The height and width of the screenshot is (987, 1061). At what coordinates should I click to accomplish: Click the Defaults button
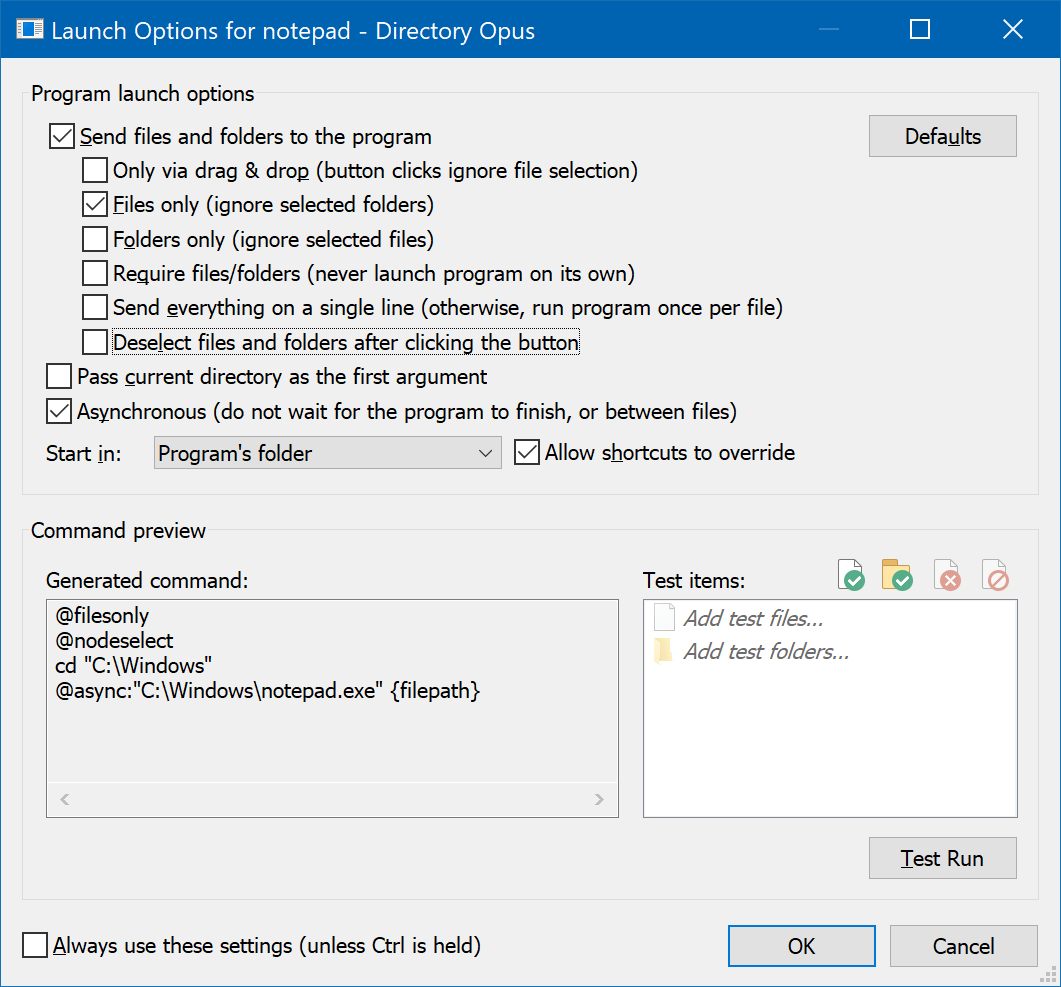(x=943, y=136)
